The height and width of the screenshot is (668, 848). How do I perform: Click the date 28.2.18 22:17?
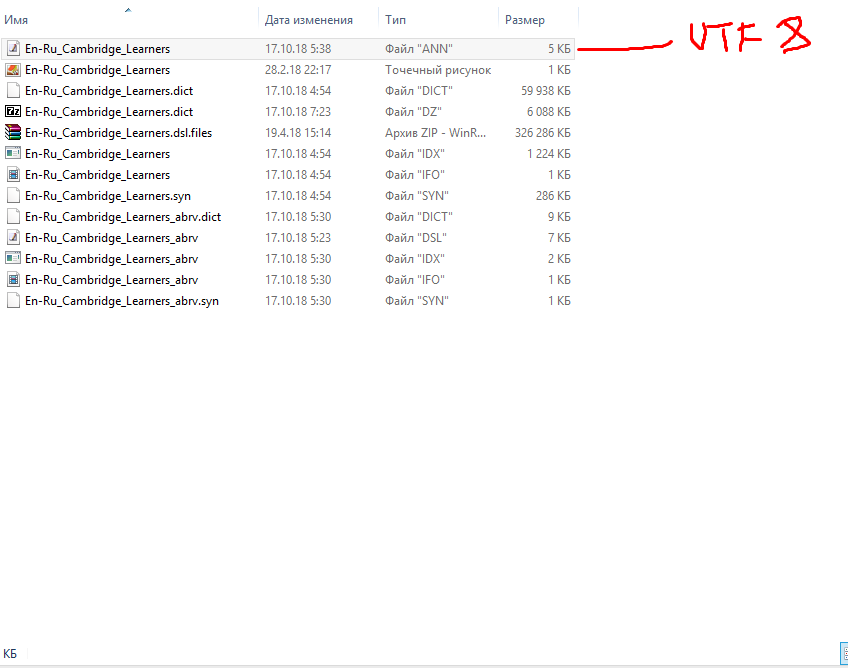click(298, 70)
